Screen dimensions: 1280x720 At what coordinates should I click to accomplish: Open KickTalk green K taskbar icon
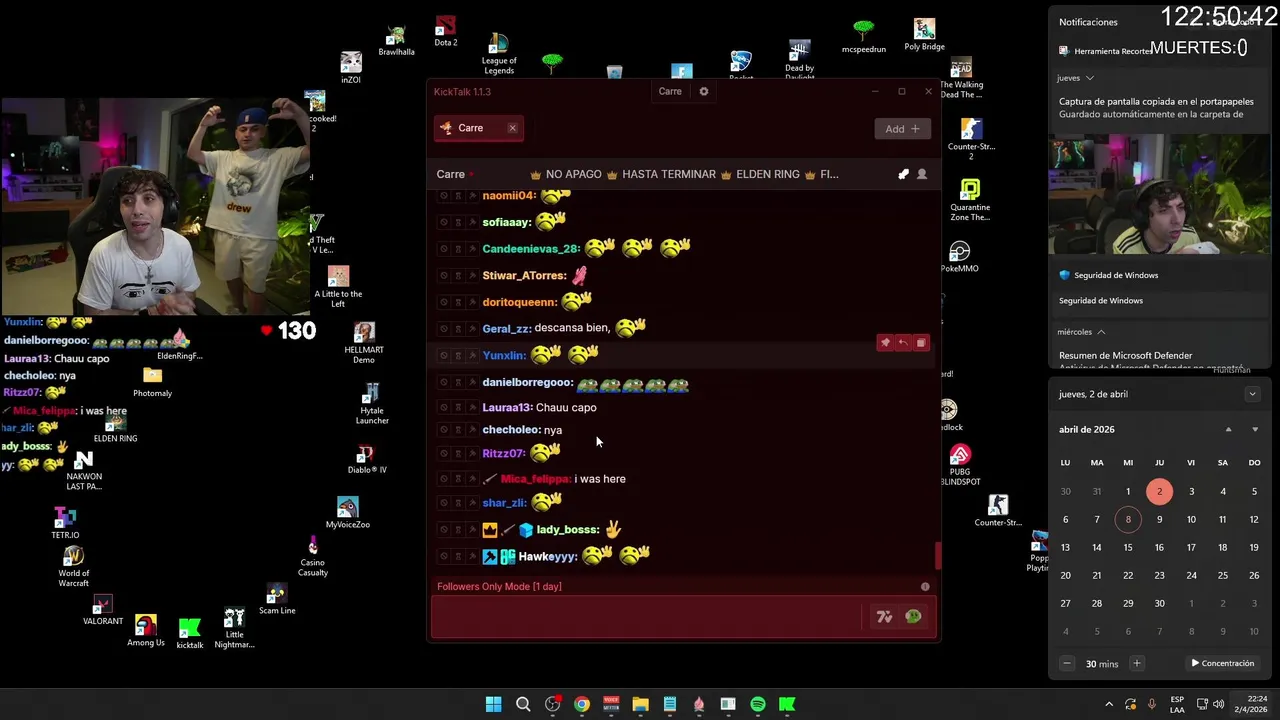point(787,704)
